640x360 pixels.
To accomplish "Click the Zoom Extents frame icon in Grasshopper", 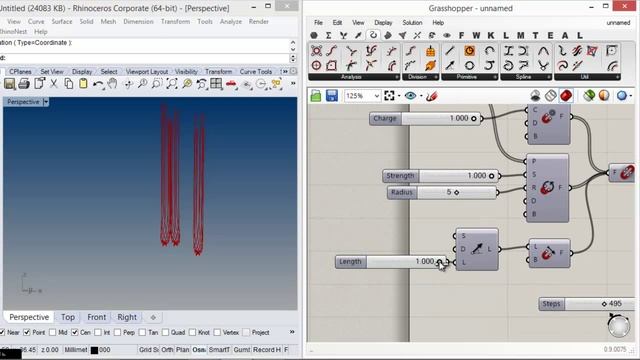I will tap(389, 96).
